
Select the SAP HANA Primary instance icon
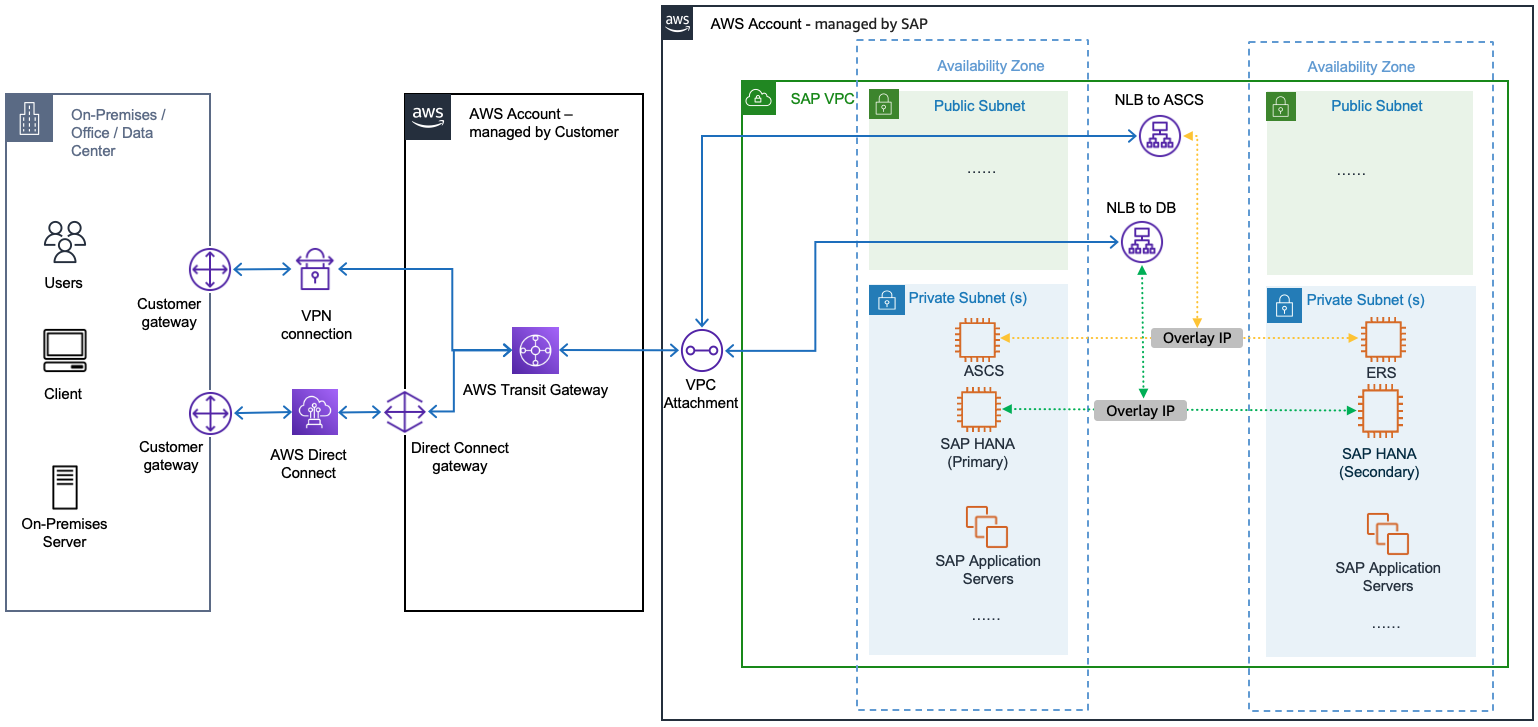[x=978, y=410]
